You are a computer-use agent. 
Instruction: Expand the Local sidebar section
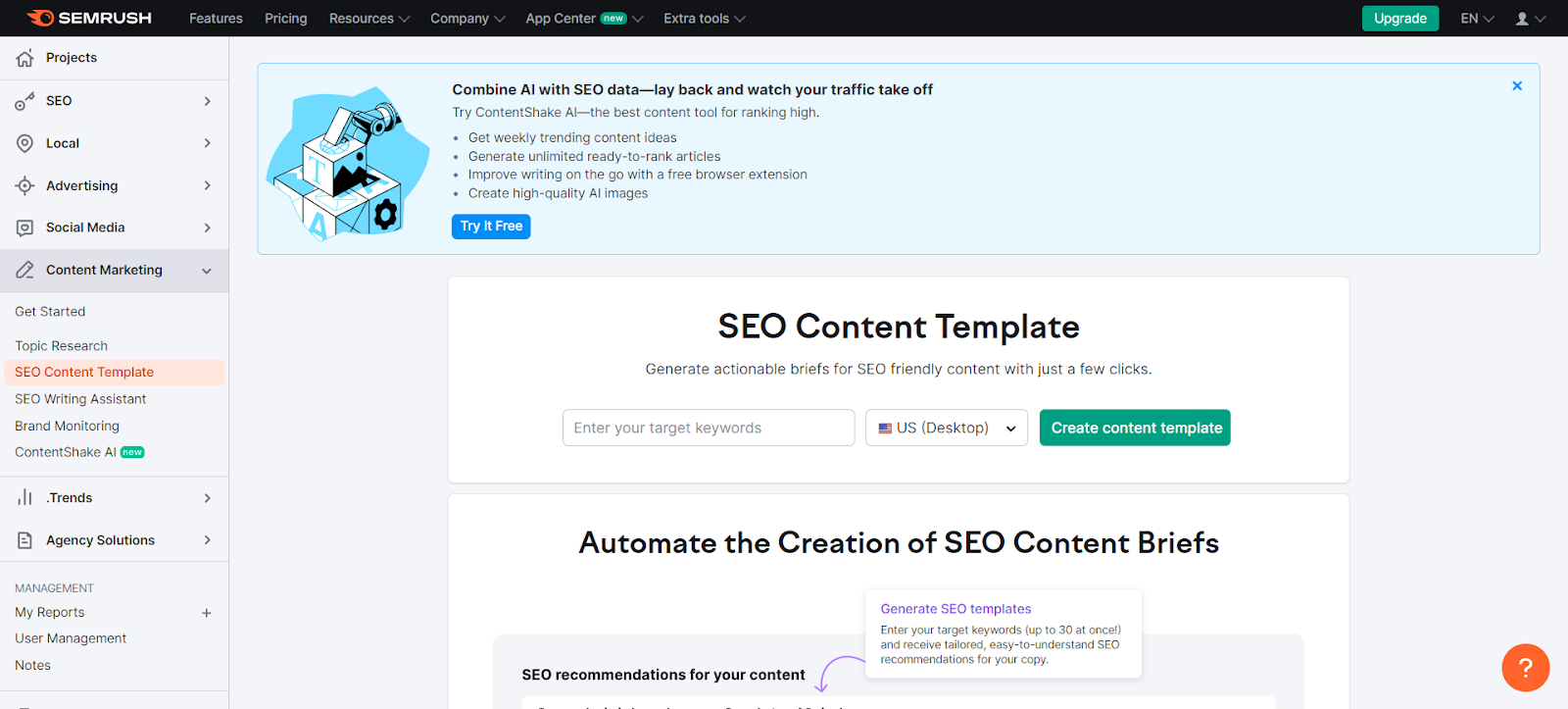pyautogui.click(x=207, y=143)
